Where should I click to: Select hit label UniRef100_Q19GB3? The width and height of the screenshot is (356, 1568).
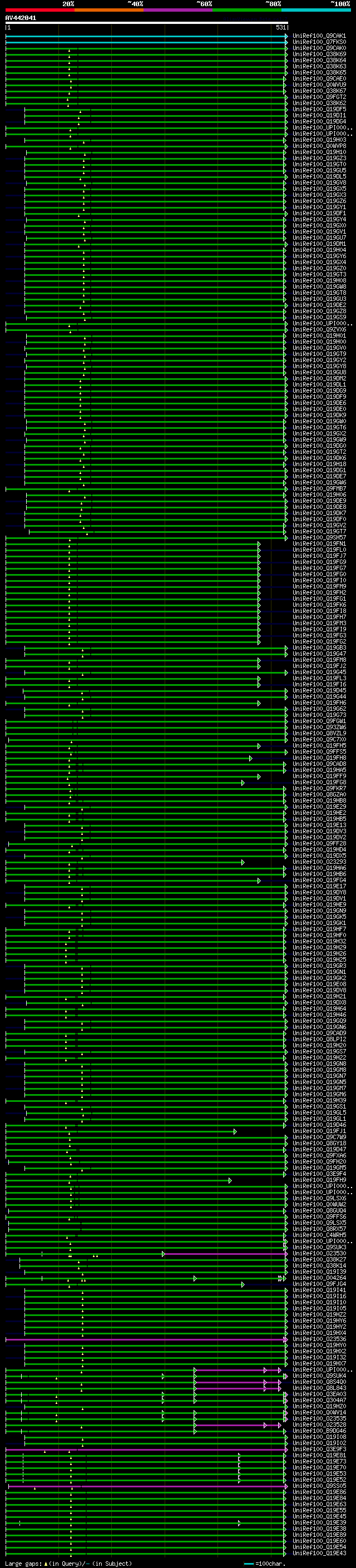tap(319, 648)
